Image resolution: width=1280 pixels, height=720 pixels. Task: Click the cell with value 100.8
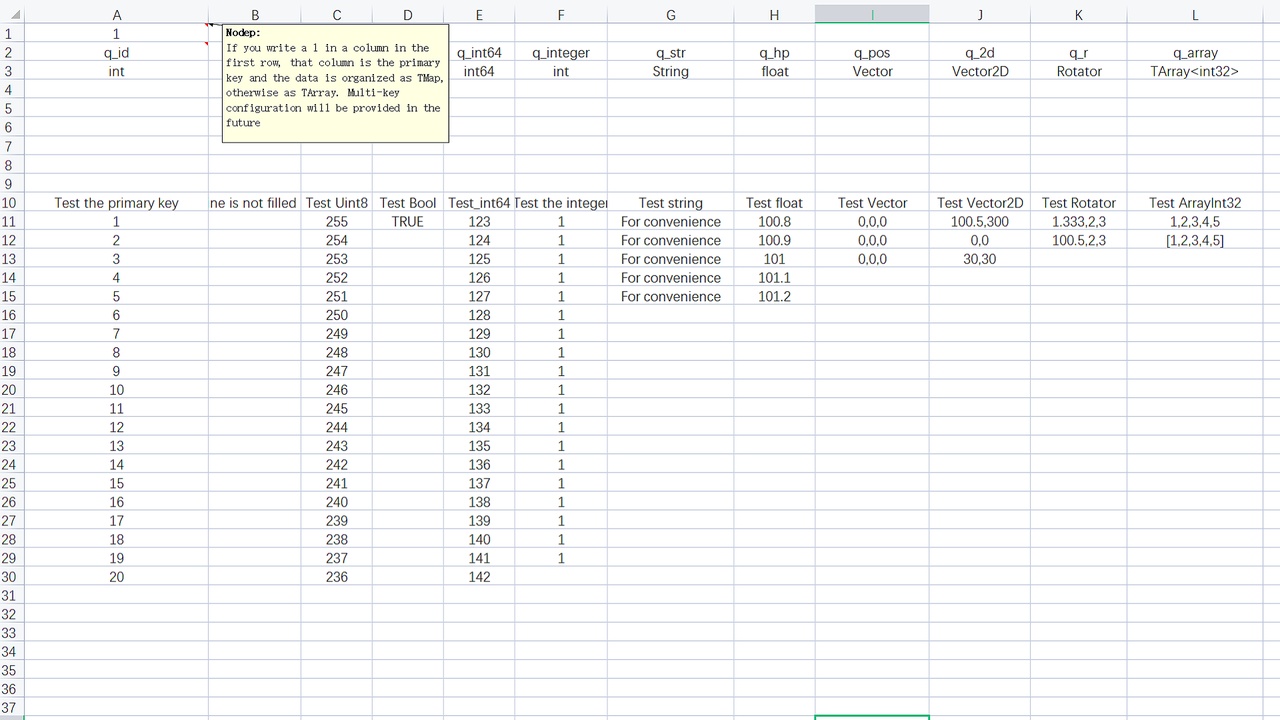tap(774, 222)
